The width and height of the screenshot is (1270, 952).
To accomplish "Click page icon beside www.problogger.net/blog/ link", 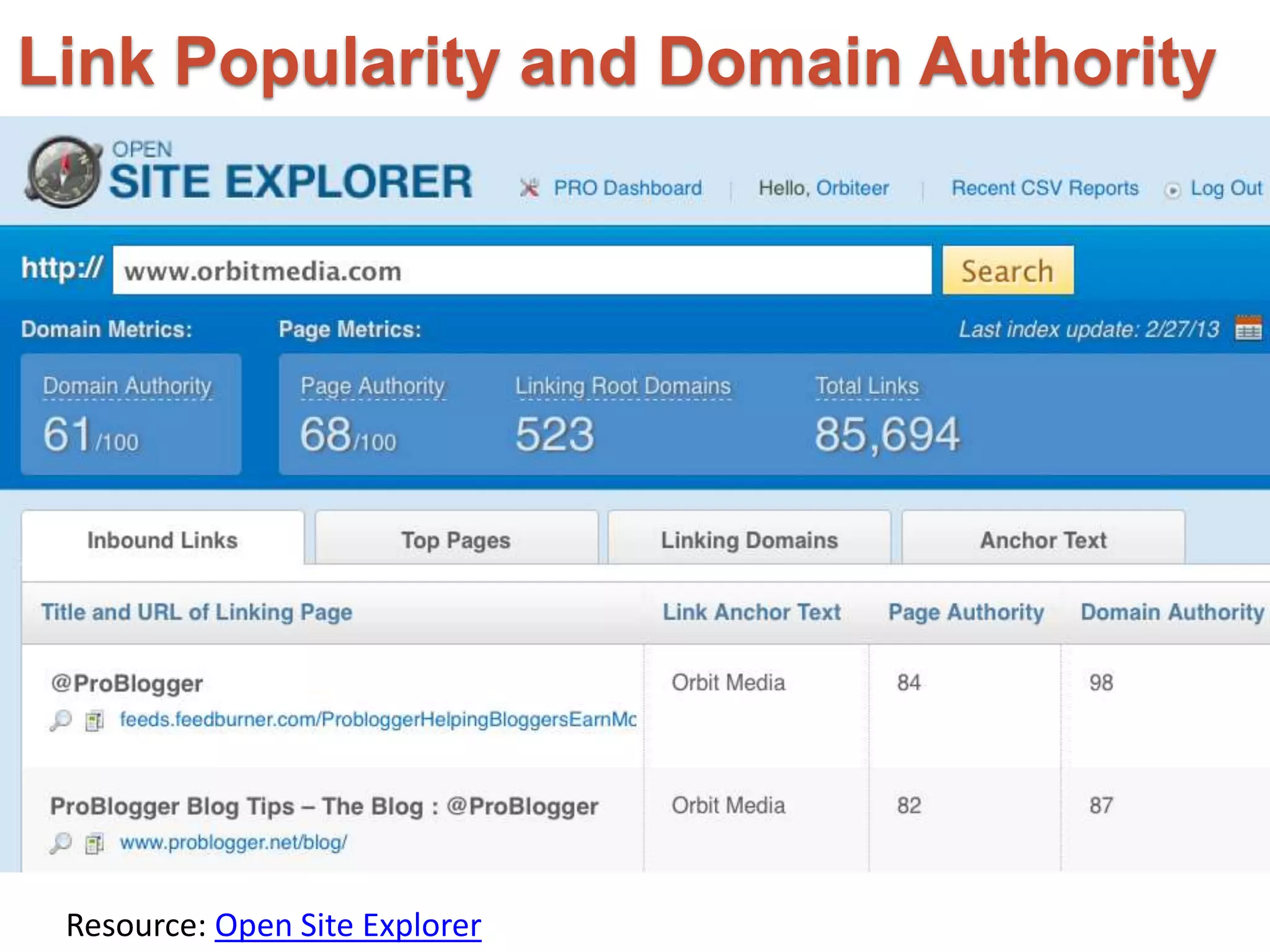I will 94,843.
